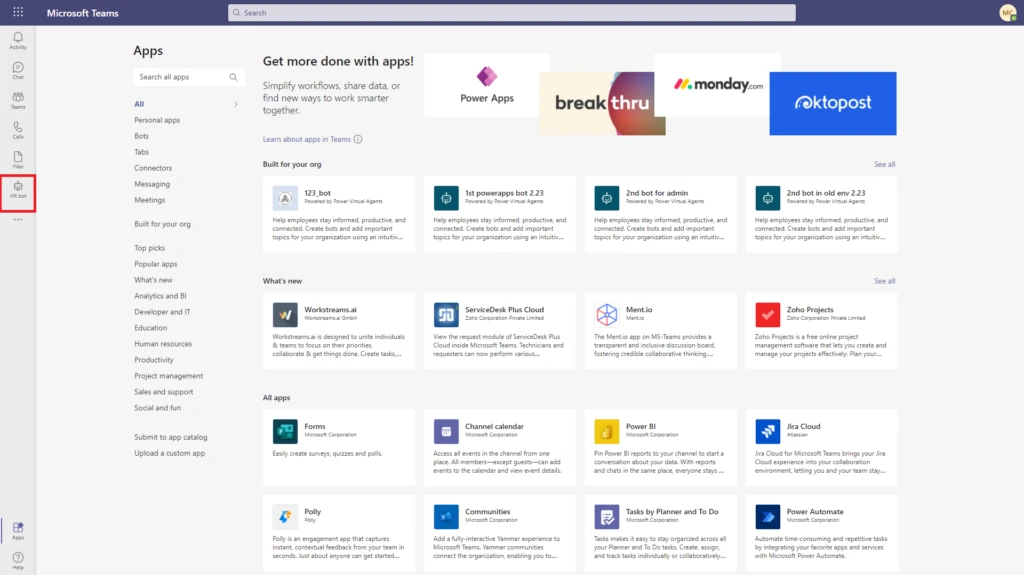
Task: Open the 1st powerapps bot 2.23 icon
Action: [x=446, y=198]
